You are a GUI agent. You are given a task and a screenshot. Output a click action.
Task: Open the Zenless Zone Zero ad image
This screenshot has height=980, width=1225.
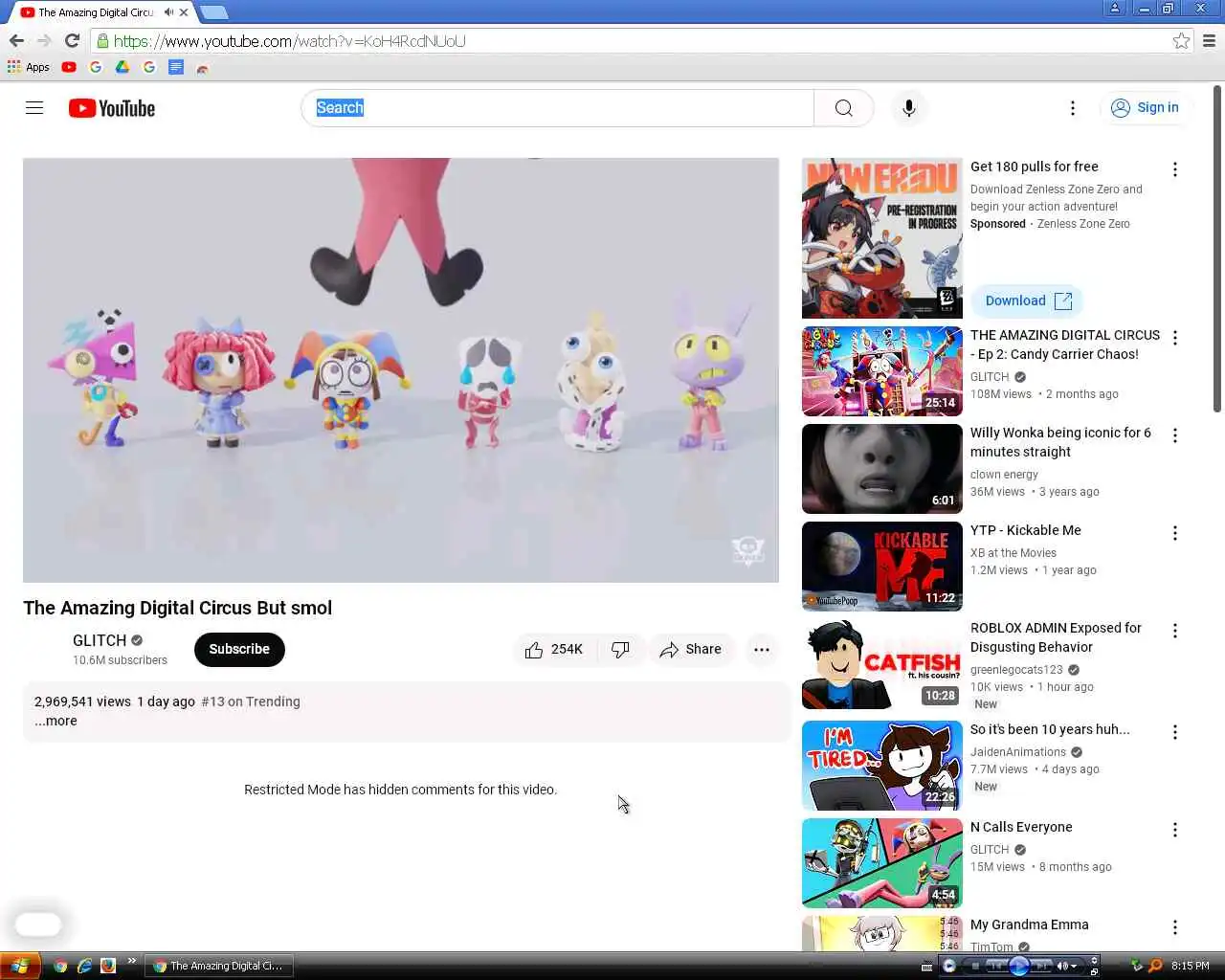pyautogui.click(x=882, y=238)
